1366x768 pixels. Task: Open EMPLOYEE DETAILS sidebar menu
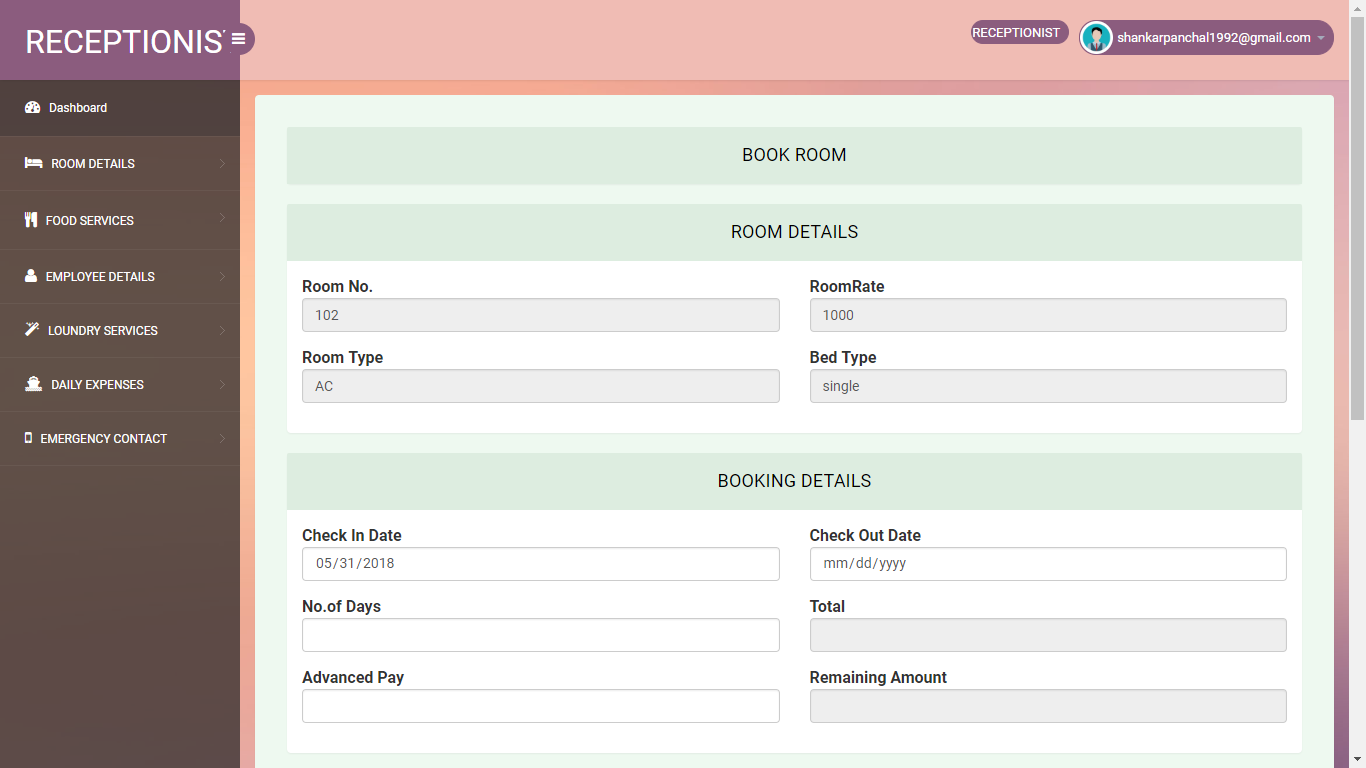(120, 276)
